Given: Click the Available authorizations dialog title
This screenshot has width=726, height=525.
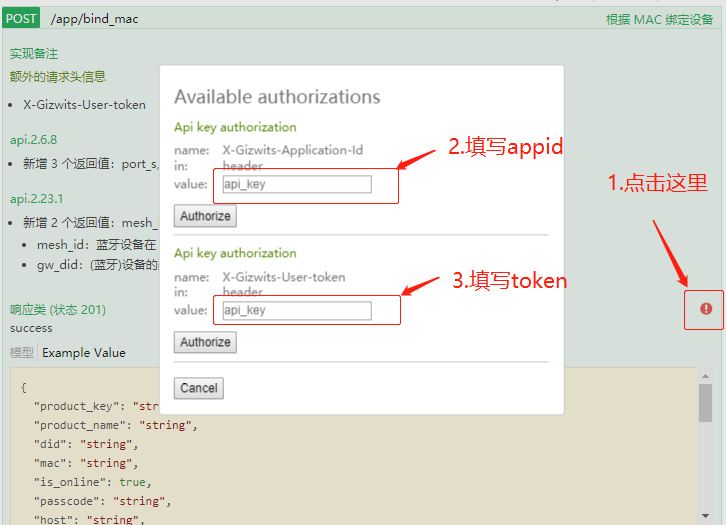Looking at the screenshot, I should click(277, 97).
